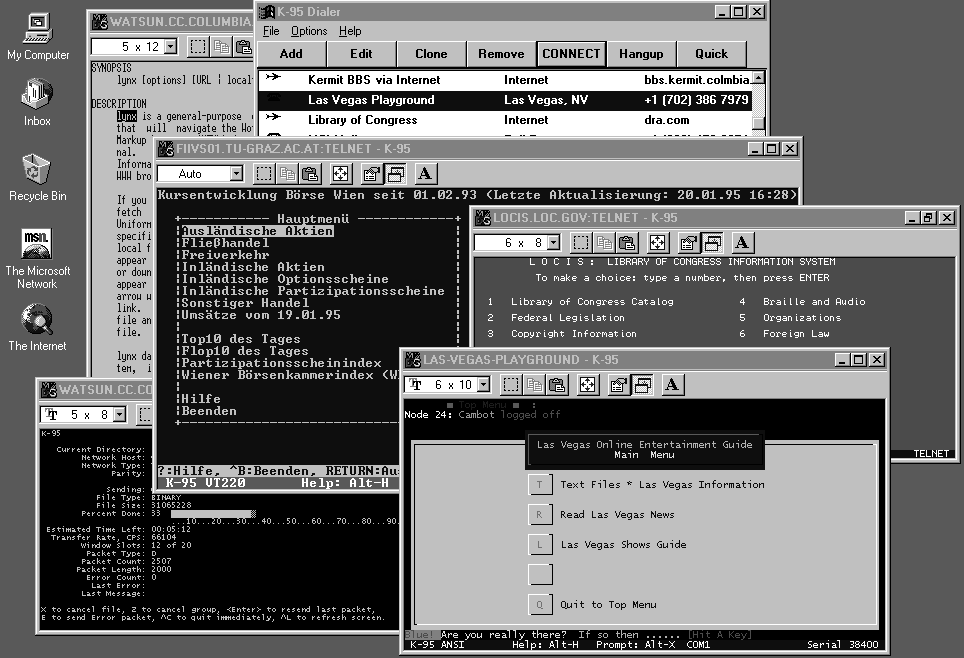The image size is (964, 658).
Task: Toggle the pressed window icon in FIIVS01 toolbar
Action: [395, 174]
